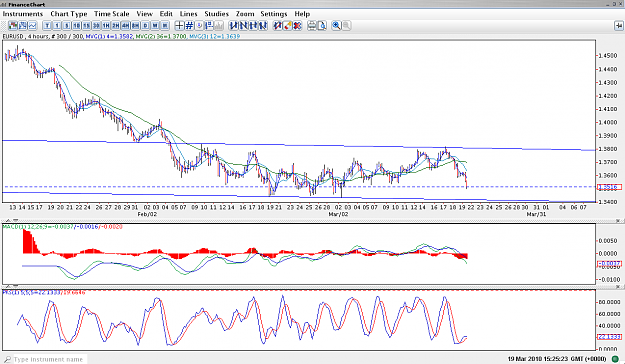The image size is (625, 364).
Task: Switch to tick (T) time scale
Action: [47, 26]
